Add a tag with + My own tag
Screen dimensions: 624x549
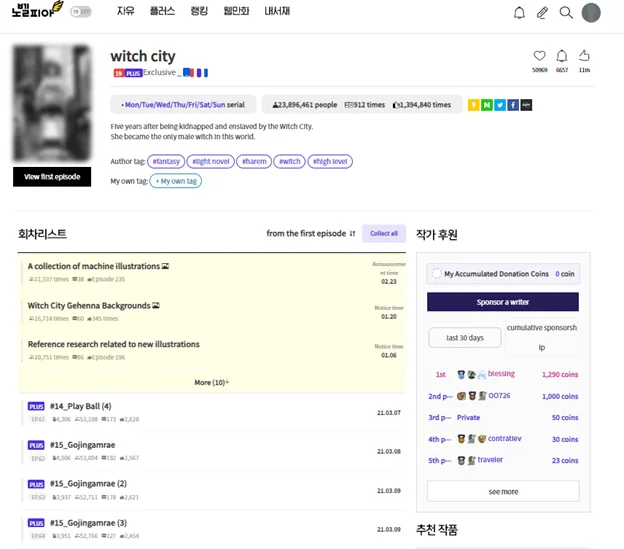[x=176, y=181]
